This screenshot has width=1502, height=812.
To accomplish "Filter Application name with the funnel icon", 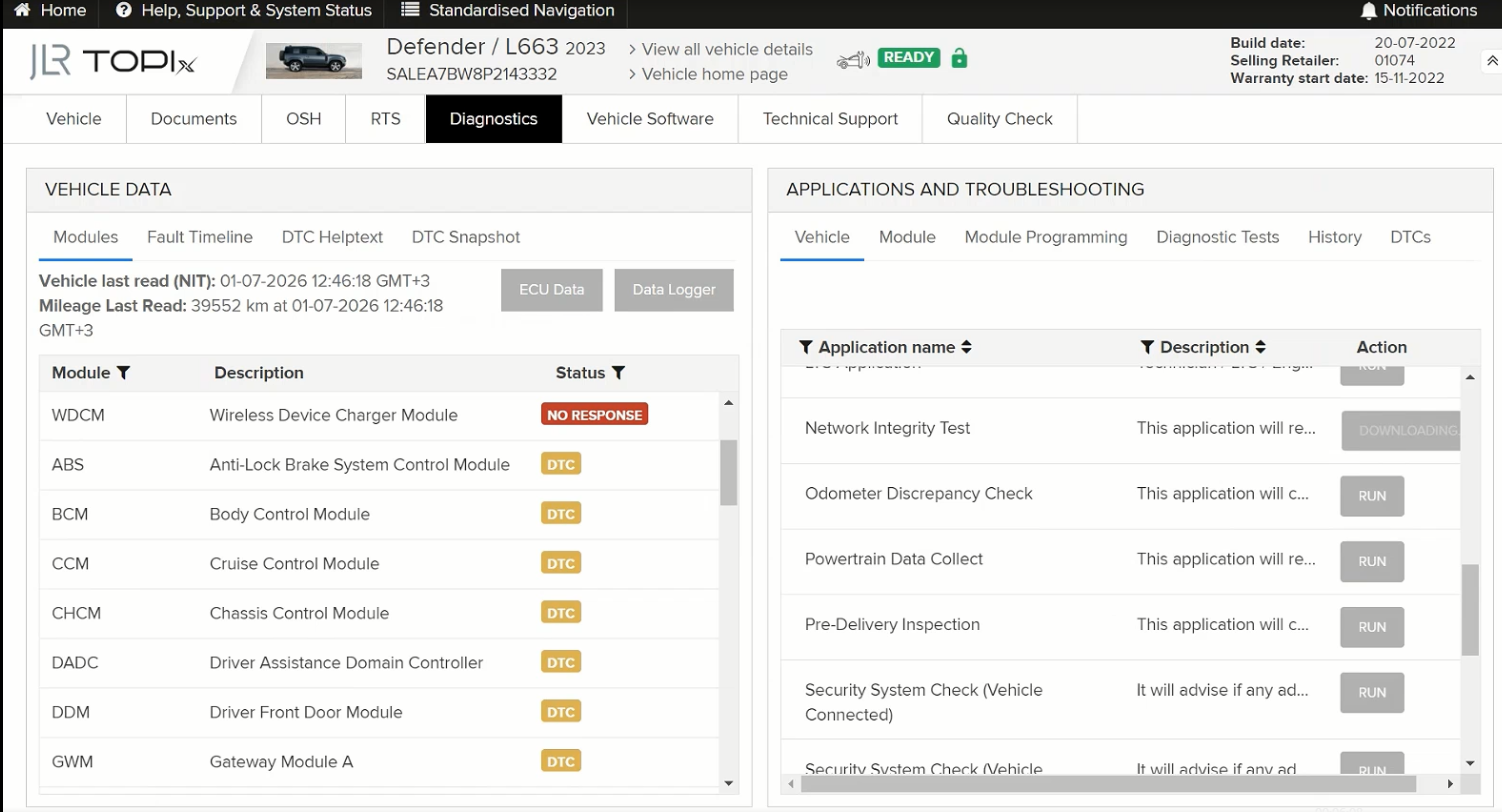I will coord(806,347).
